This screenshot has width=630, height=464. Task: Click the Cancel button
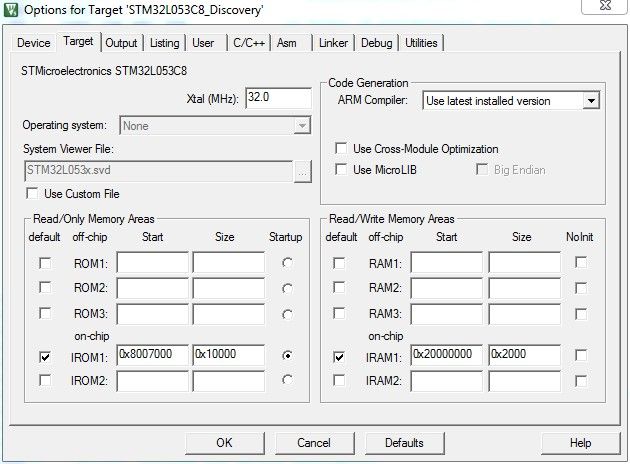tap(315, 443)
